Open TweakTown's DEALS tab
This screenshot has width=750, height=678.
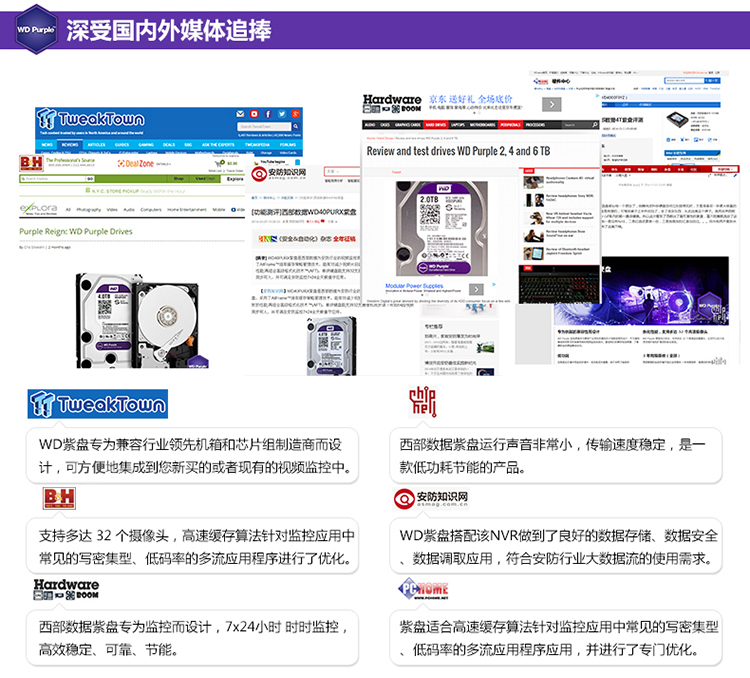coord(169,144)
